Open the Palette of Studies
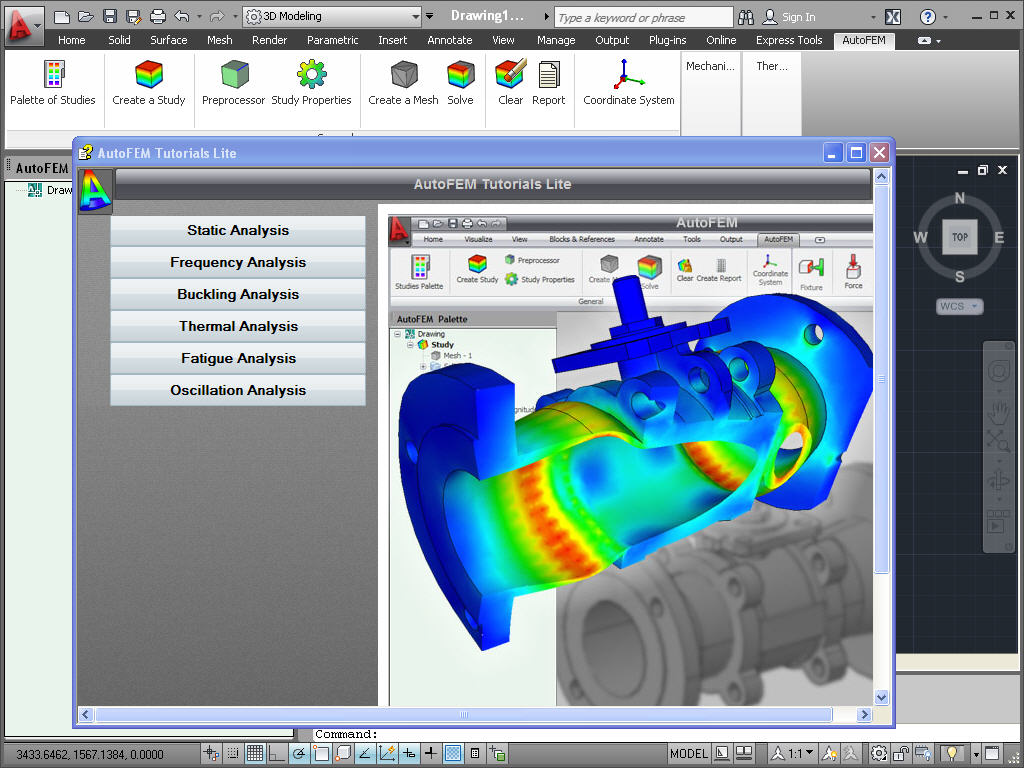 point(53,82)
